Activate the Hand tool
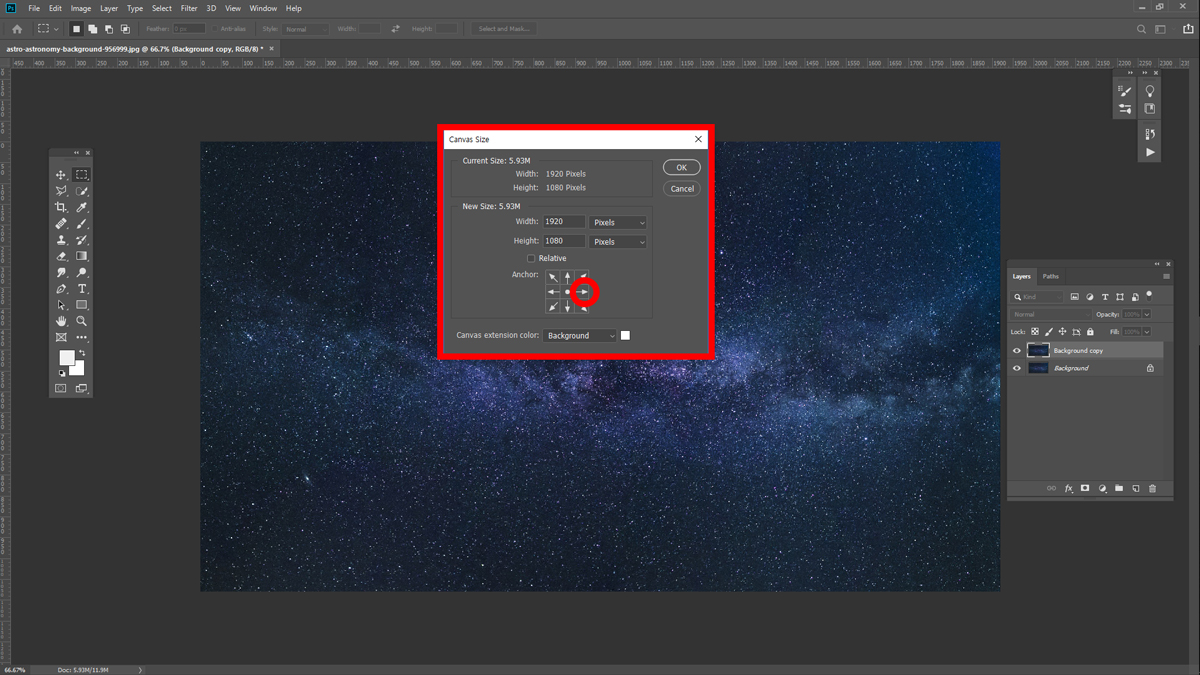Image resolution: width=1200 pixels, height=675 pixels. tap(61, 321)
